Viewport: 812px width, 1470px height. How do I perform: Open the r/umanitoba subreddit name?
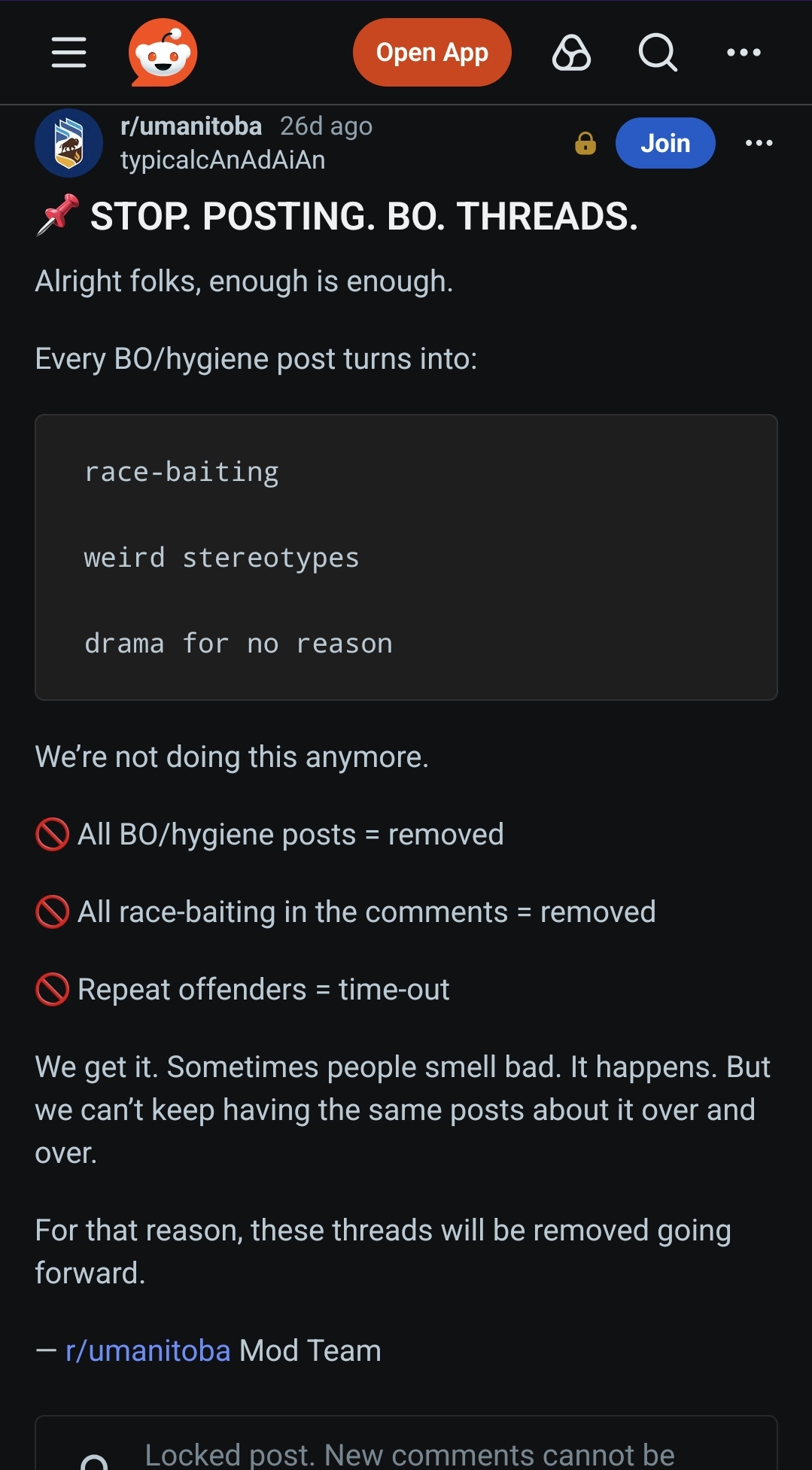pyautogui.click(x=191, y=126)
